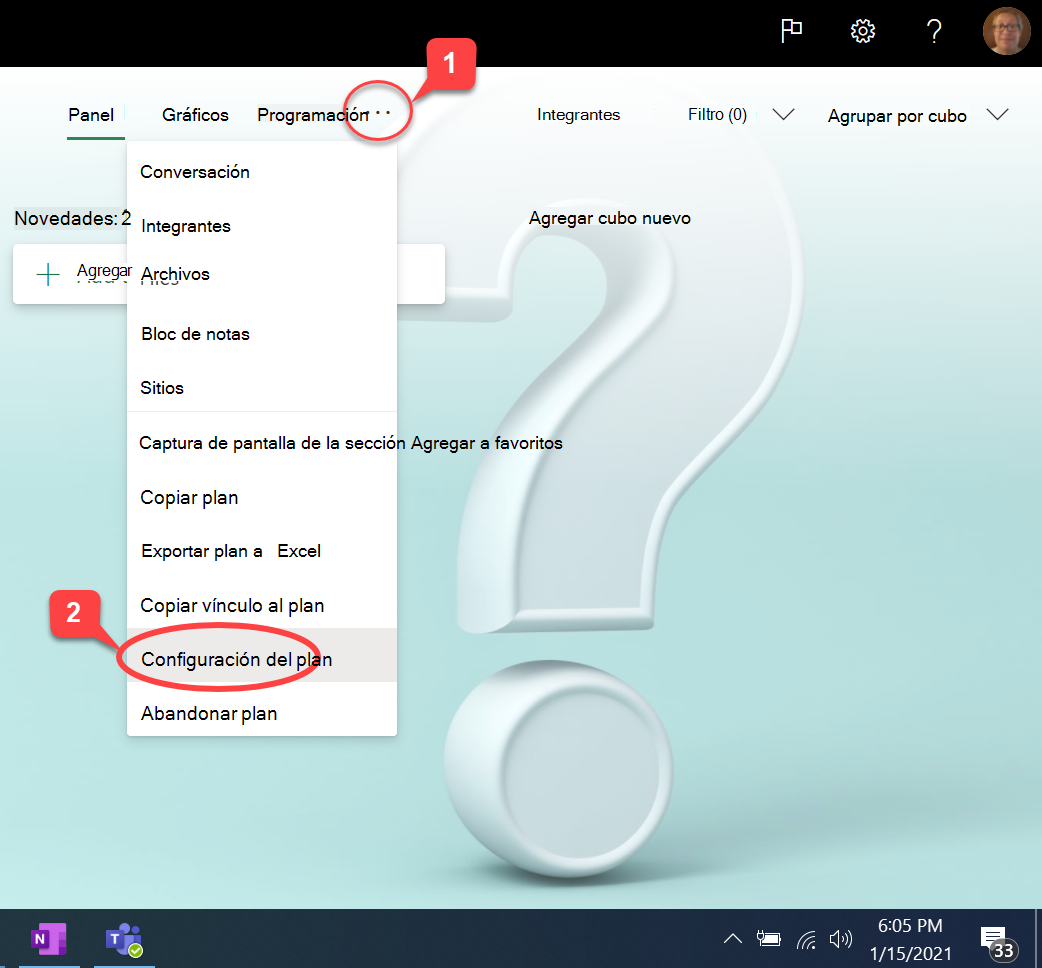Switch to the Programación tab
Image resolution: width=1042 pixels, height=968 pixels.
[313, 115]
